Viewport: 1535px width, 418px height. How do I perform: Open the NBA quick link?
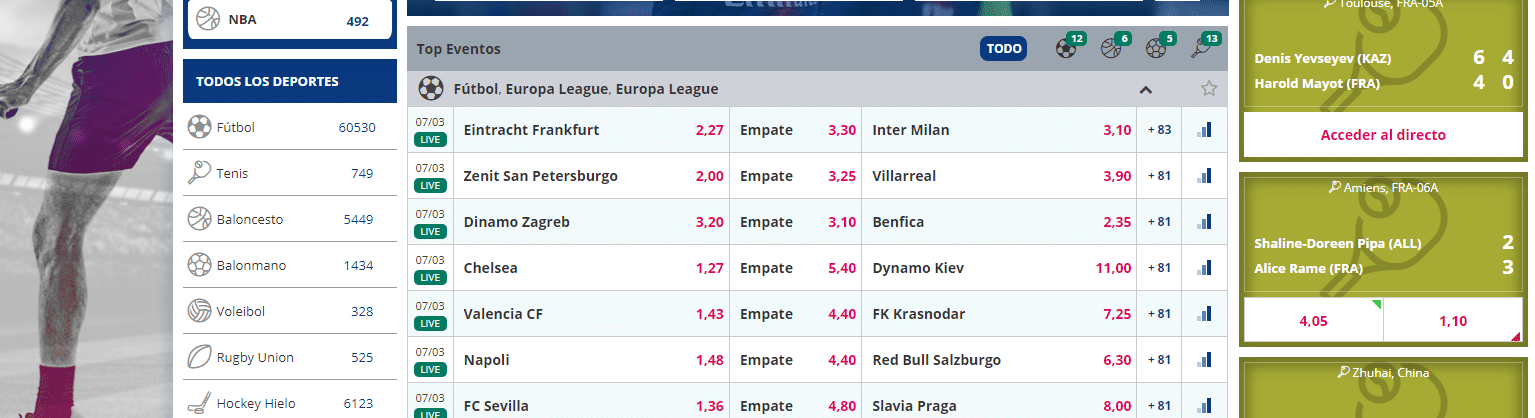[x=289, y=20]
